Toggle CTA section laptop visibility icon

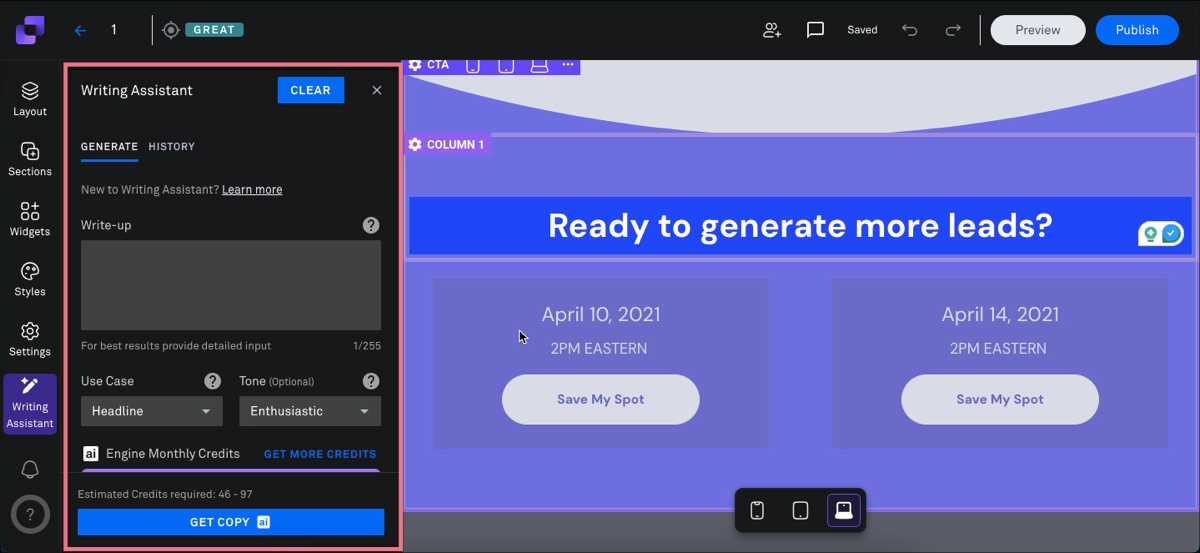tap(539, 65)
